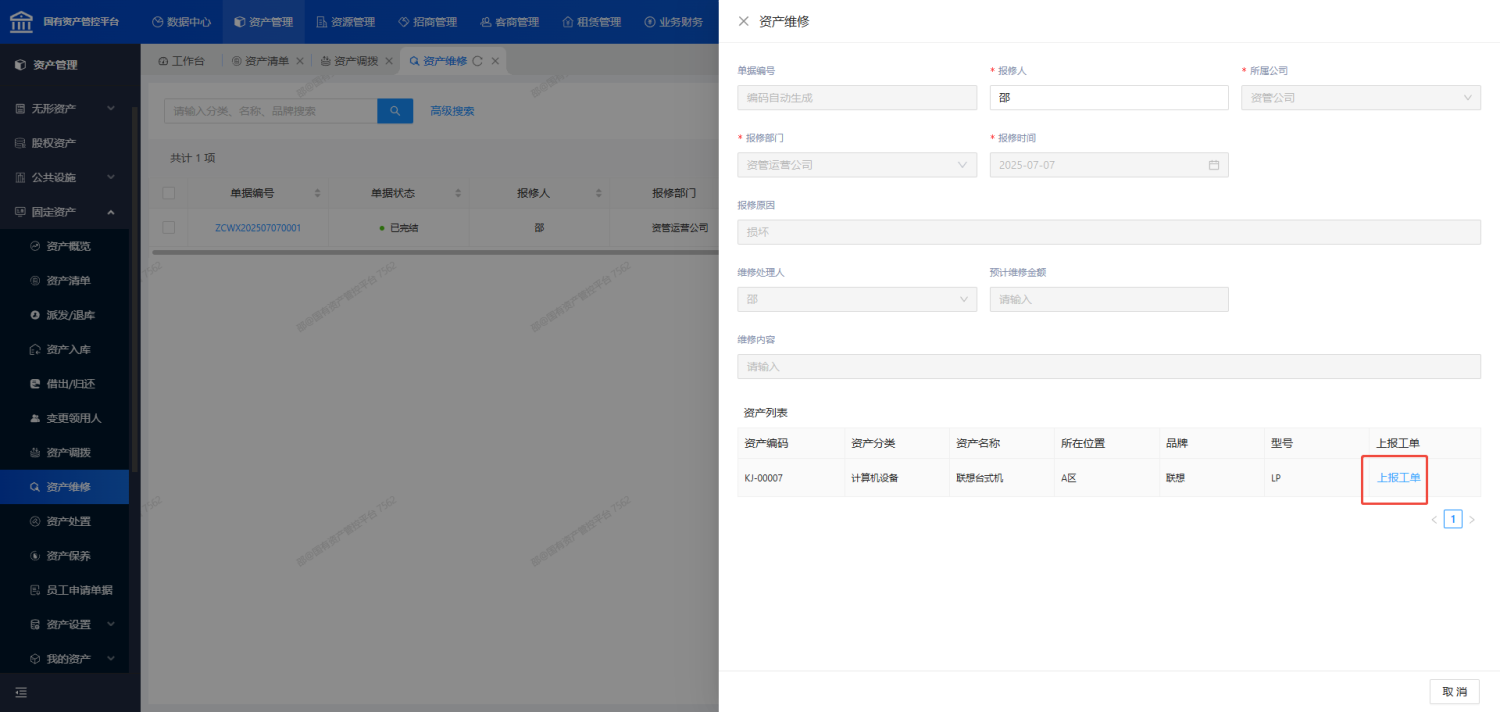Viewport: 1500px width, 712px height.
Task: Expand 我的资产 in the sidebar
Action: click(64, 659)
